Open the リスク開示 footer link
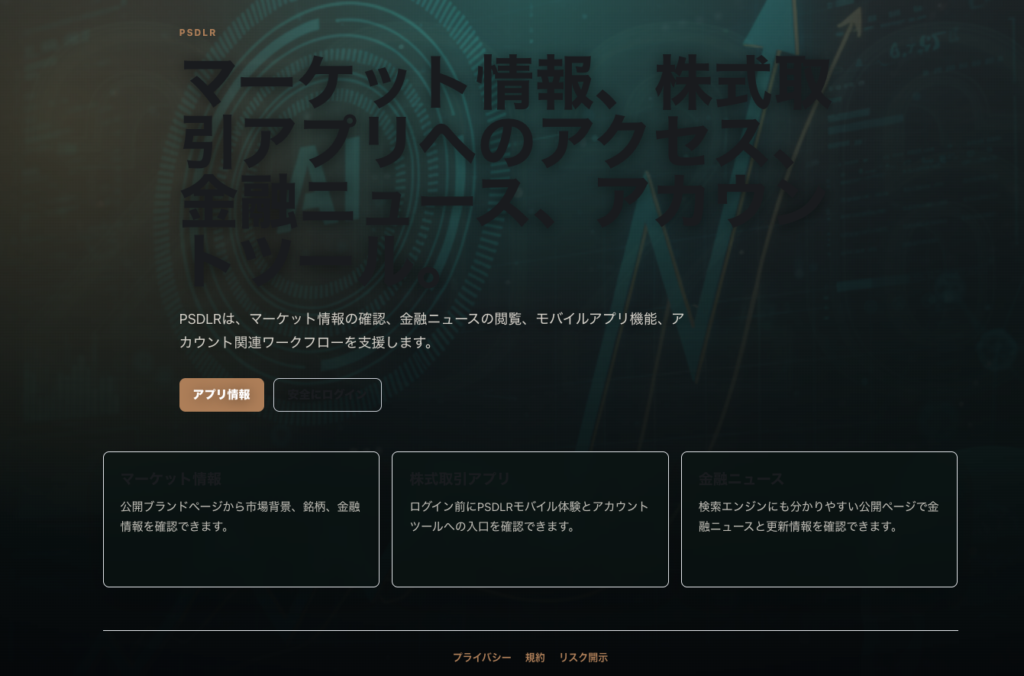The width and height of the screenshot is (1024, 676). tap(583, 657)
